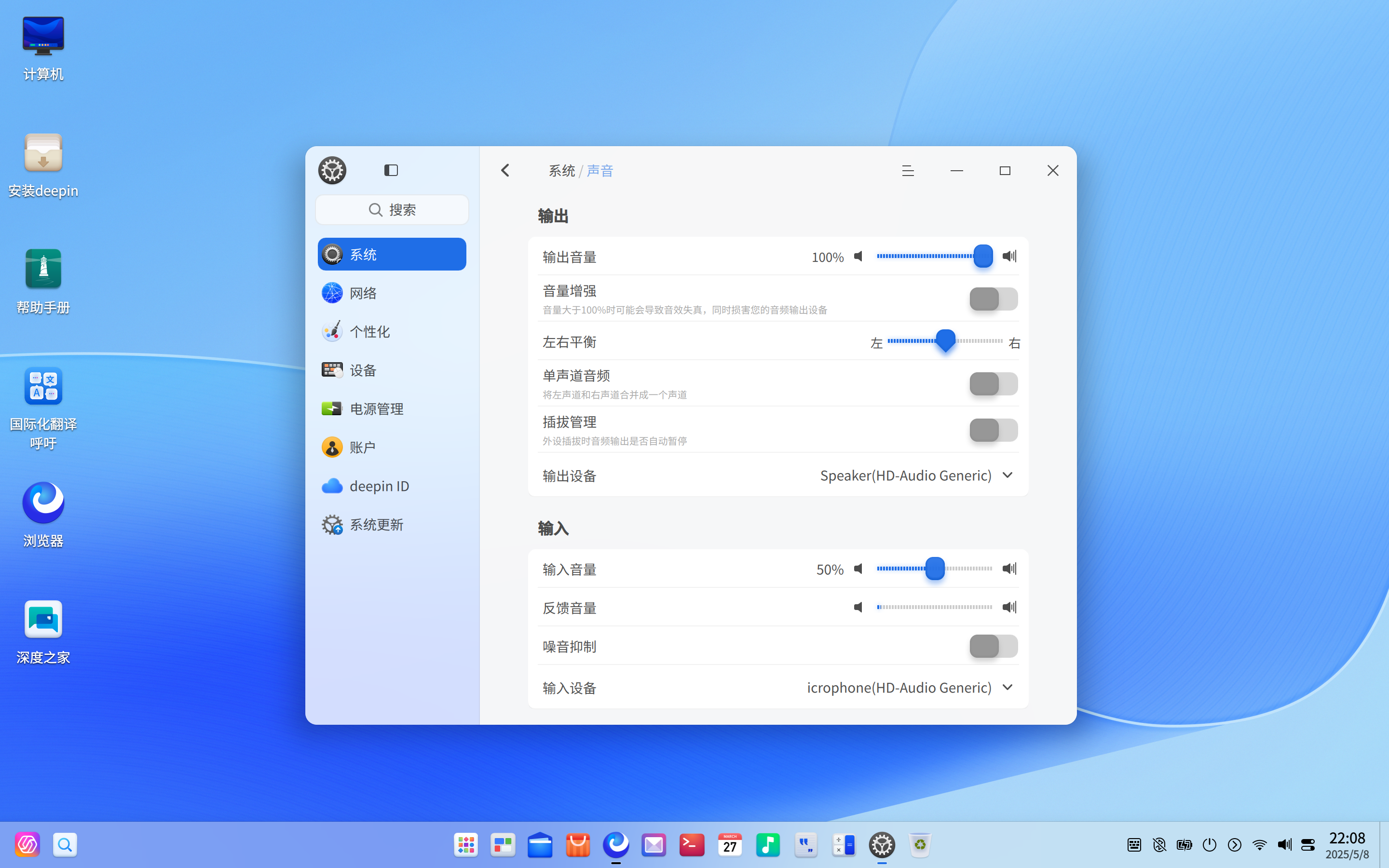Image resolution: width=1389 pixels, height=868 pixels.
Task: Click the power icon in system tray
Action: (1210, 844)
